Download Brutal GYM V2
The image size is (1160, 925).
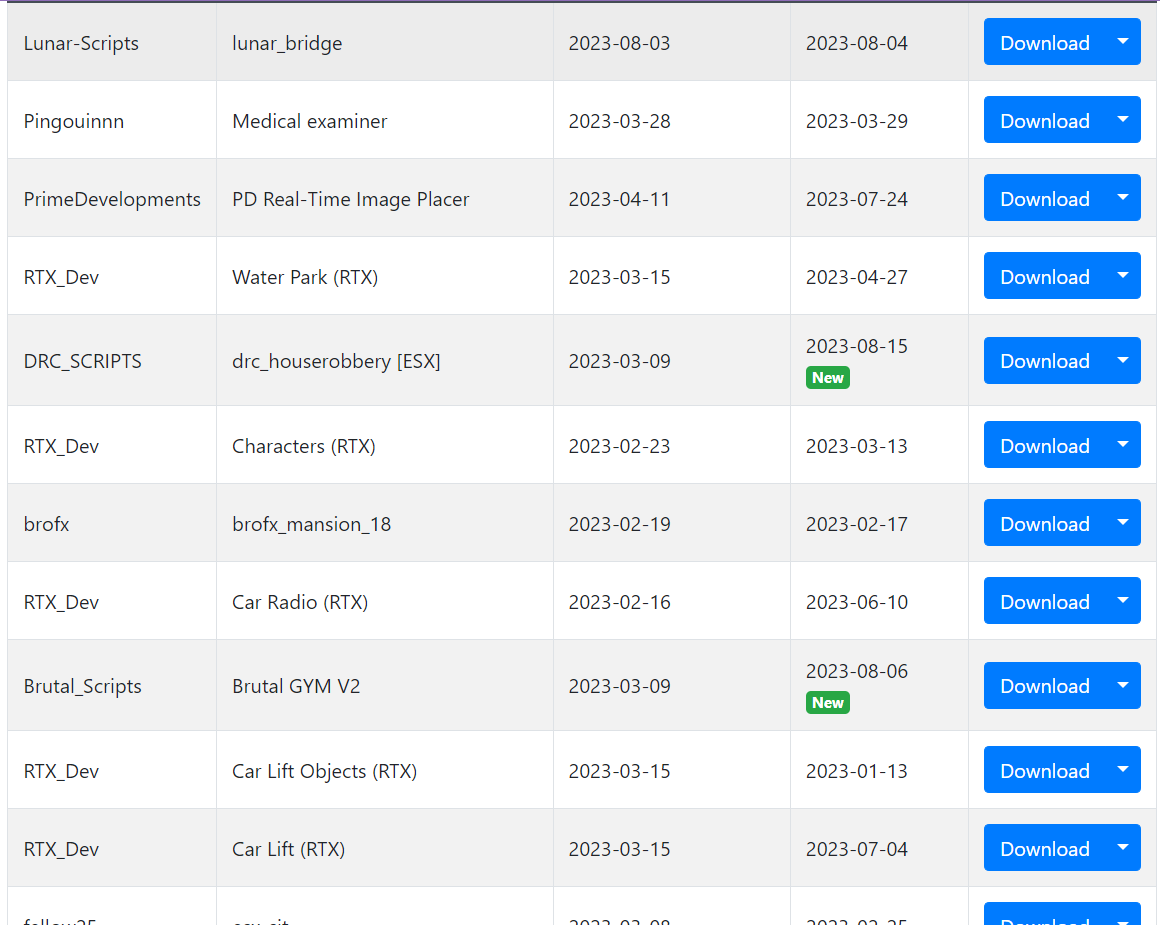point(1045,685)
